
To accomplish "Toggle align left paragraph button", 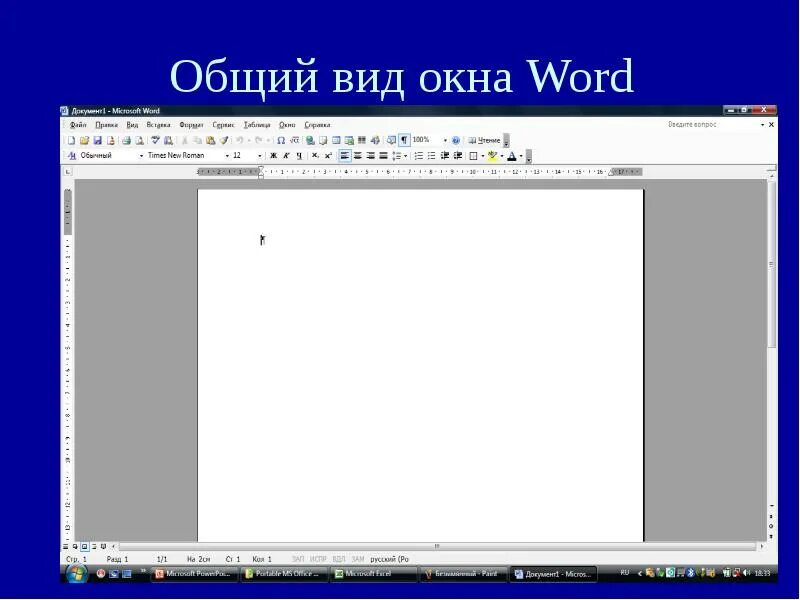I will coord(345,156).
